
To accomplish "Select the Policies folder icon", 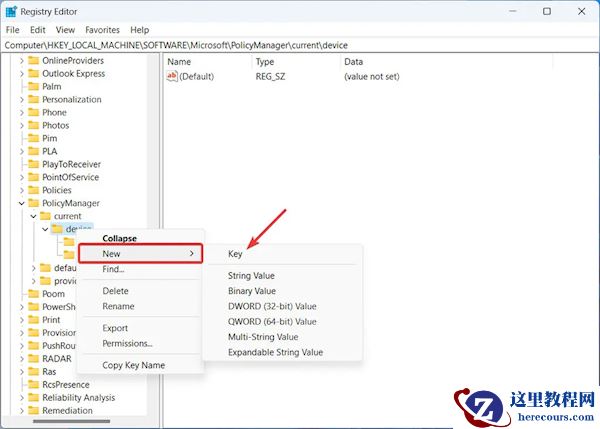I will click(x=34, y=190).
